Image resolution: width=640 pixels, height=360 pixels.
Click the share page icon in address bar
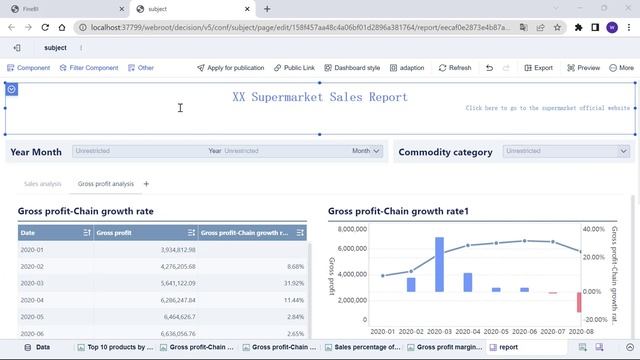540,27
